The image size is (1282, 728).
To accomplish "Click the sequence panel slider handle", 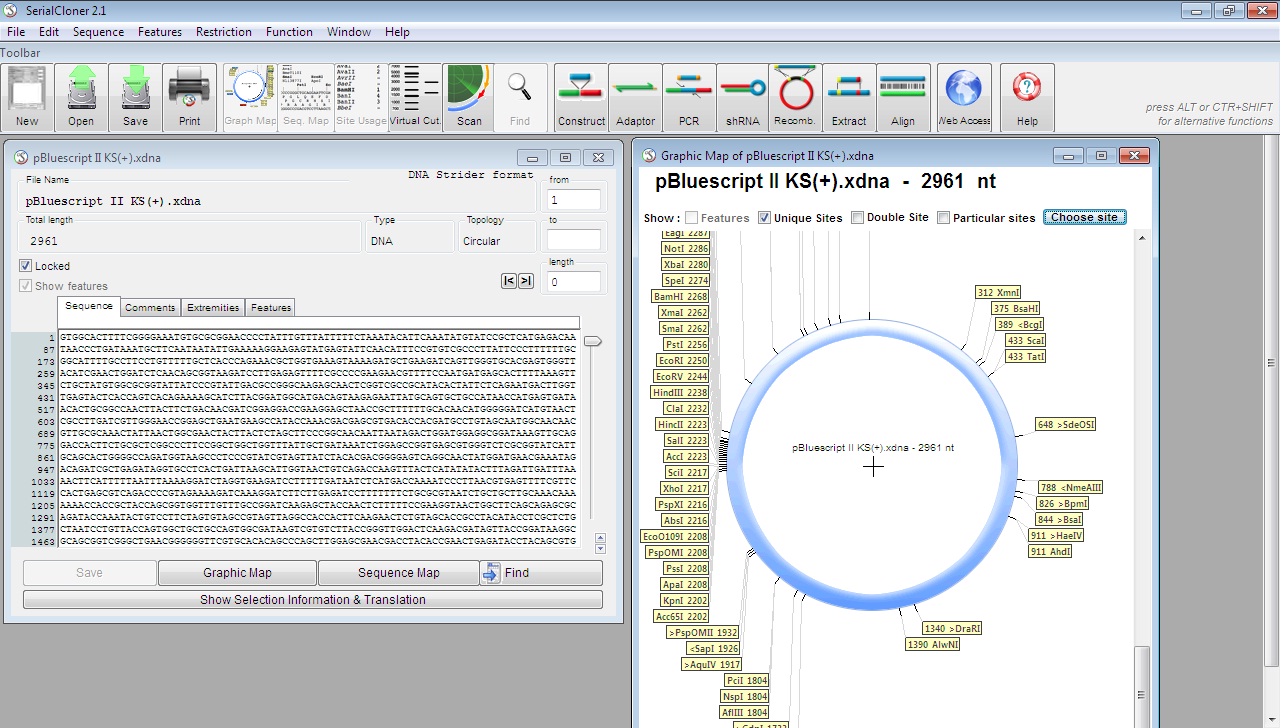I will pos(593,342).
